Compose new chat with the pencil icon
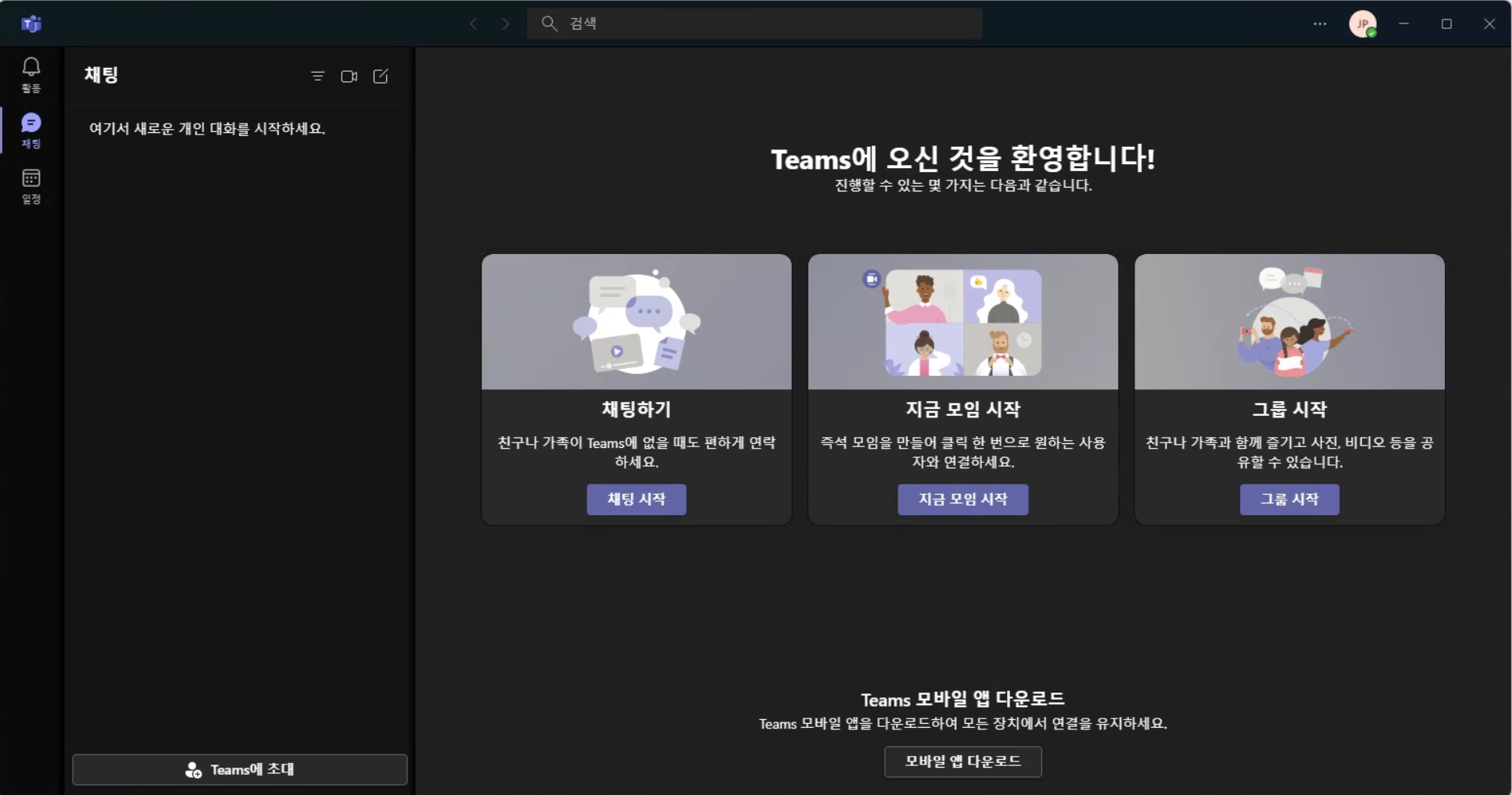The width and height of the screenshot is (1512, 795). tap(381, 76)
